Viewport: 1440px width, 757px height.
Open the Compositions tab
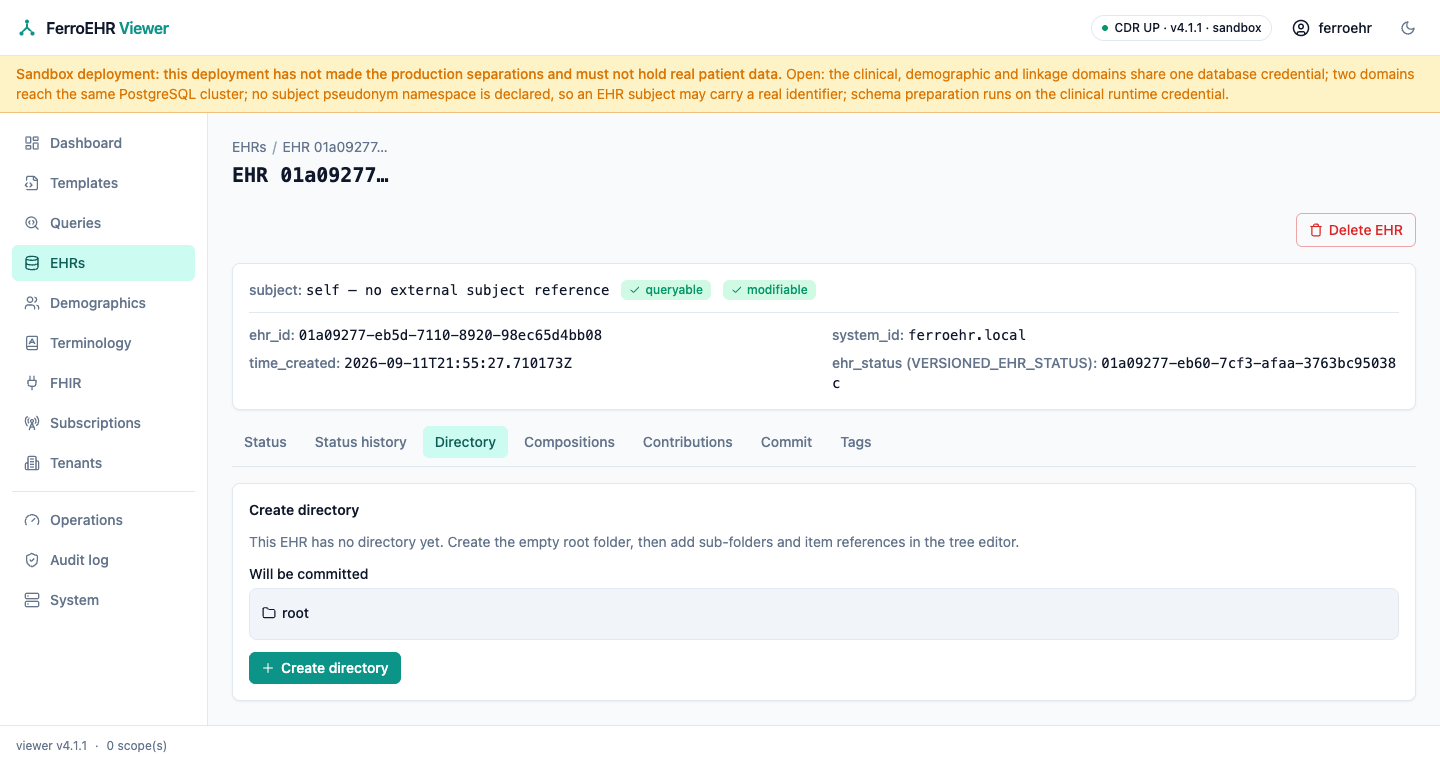[x=569, y=442]
